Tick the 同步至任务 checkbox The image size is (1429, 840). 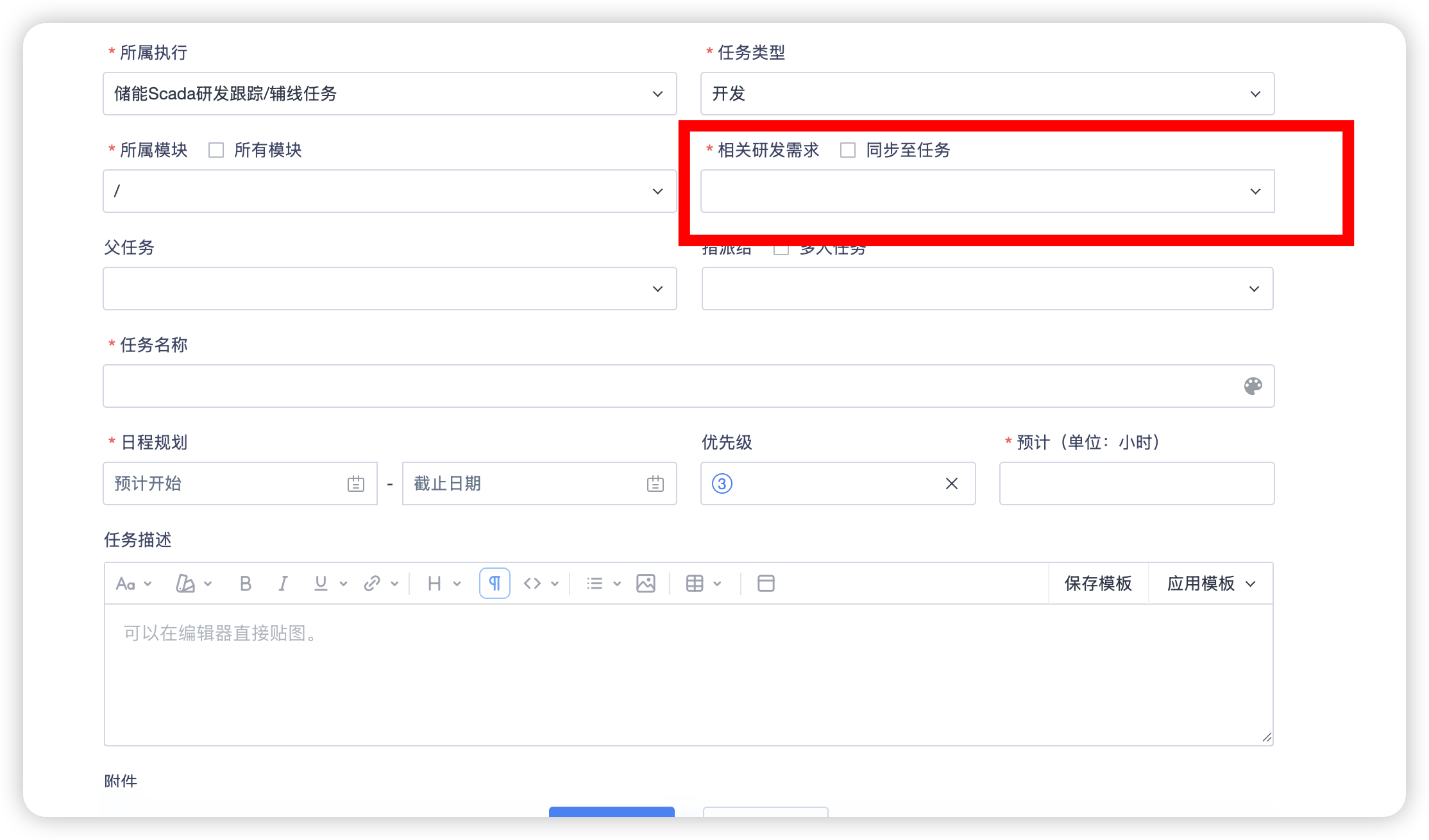click(848, 150)
